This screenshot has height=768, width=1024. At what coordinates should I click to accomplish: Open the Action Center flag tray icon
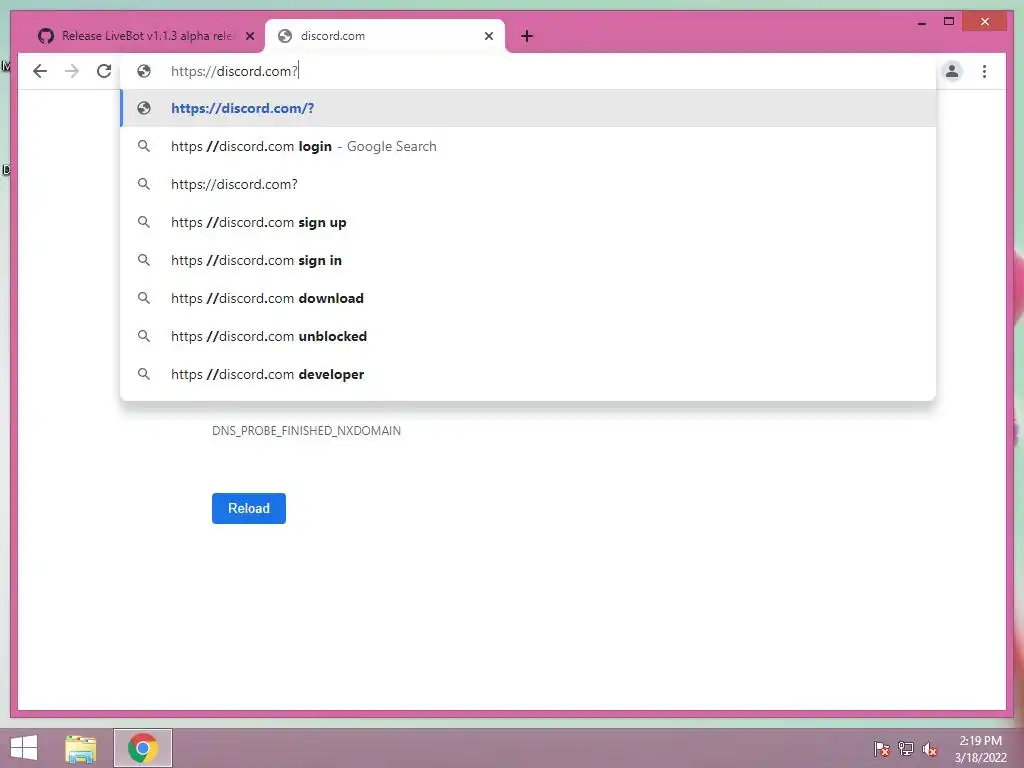click(882, 748)
